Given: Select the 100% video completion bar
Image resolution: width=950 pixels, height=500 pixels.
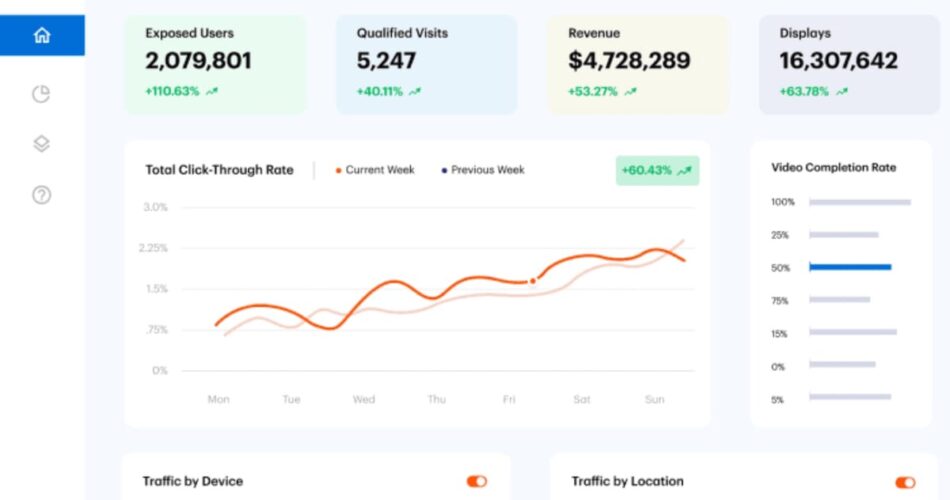Looking at the screenshot, I should click(x=860, y=202).
